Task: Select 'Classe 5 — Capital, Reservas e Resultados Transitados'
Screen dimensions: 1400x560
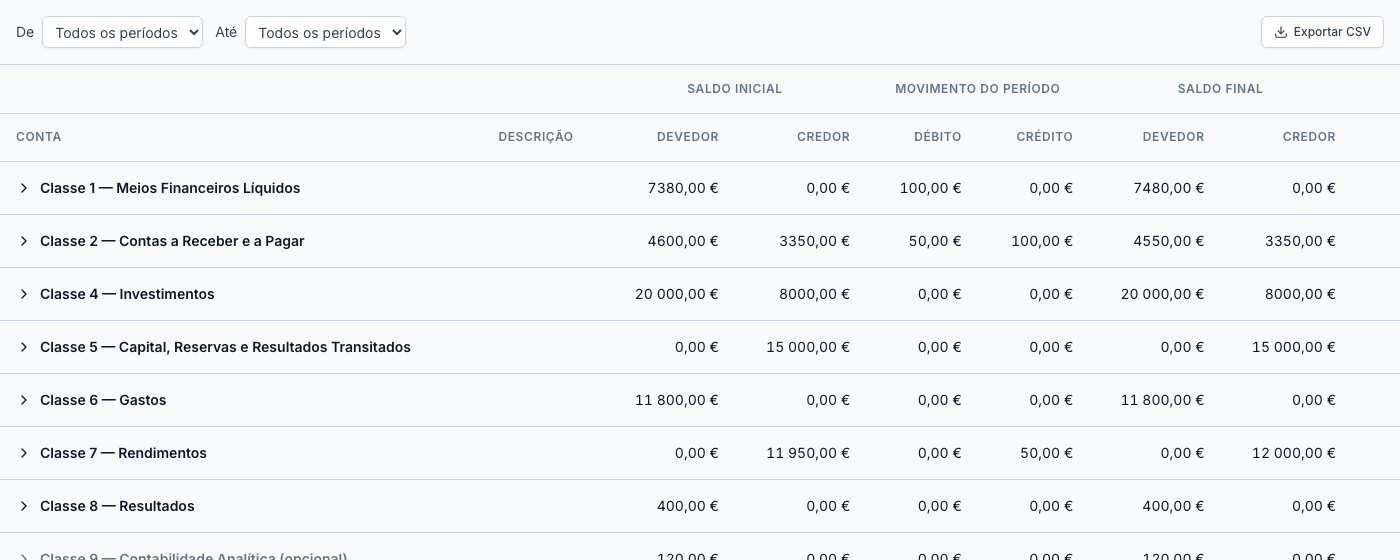Action: pos(225,347)
